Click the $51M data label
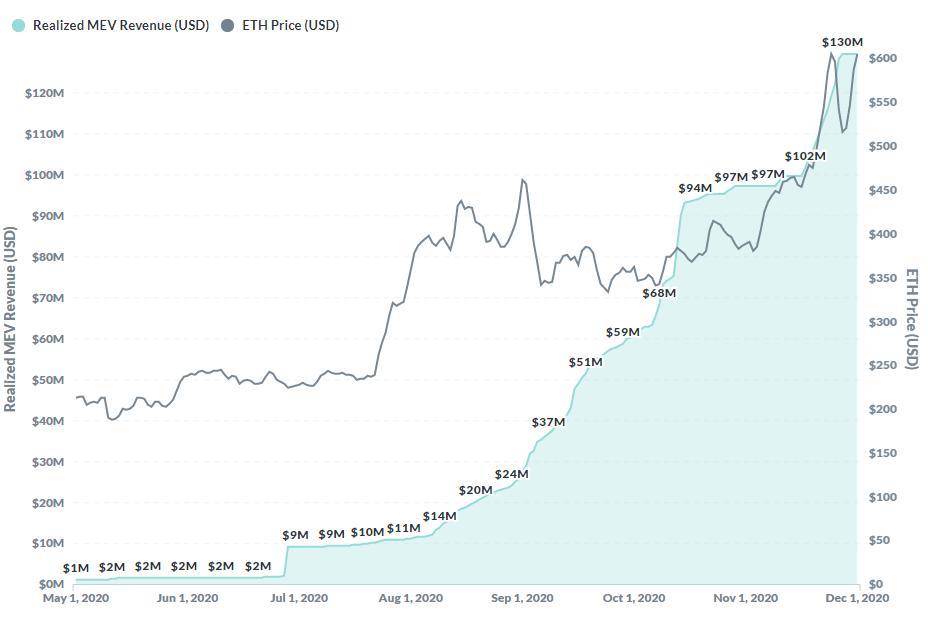This screenshot has width=928, height=617. 586,362
